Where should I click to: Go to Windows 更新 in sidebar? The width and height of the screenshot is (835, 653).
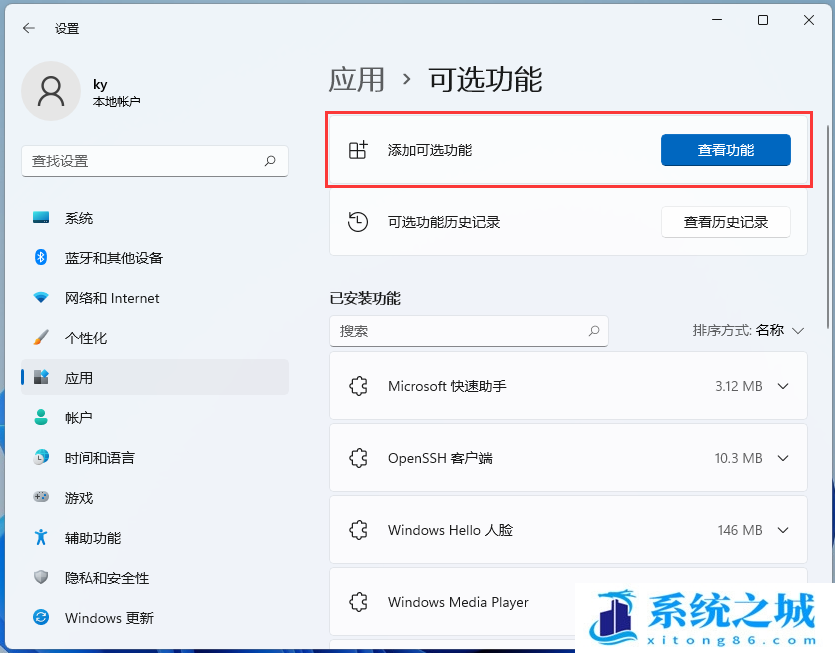109,618
